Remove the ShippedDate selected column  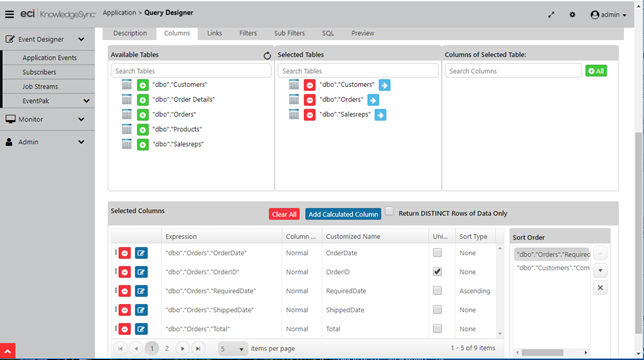tap(125, 310)
